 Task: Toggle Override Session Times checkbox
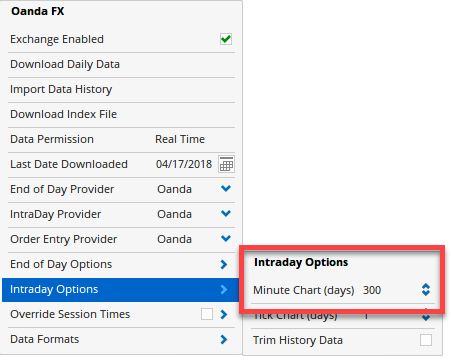click(x=207, y=314)
